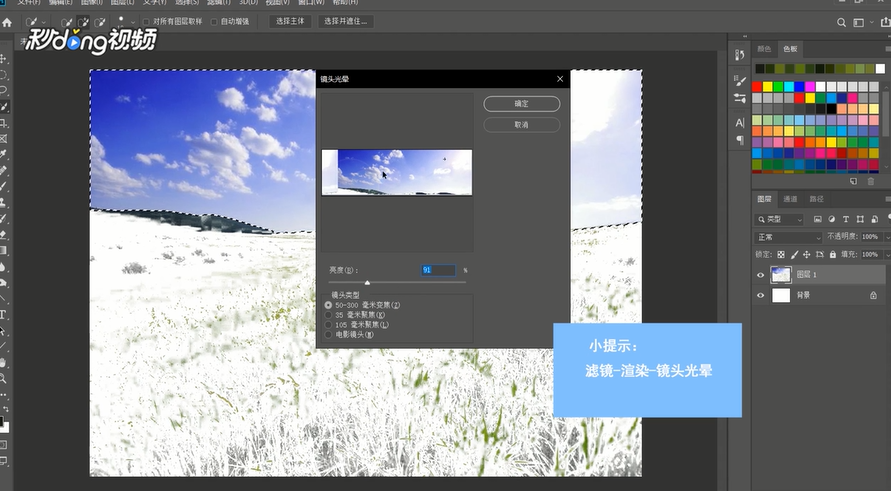Image resolution: width=891 pixels, height=491 pixels.
Task: Select the Brush tool in toolbar
Action: pos(3,186)
